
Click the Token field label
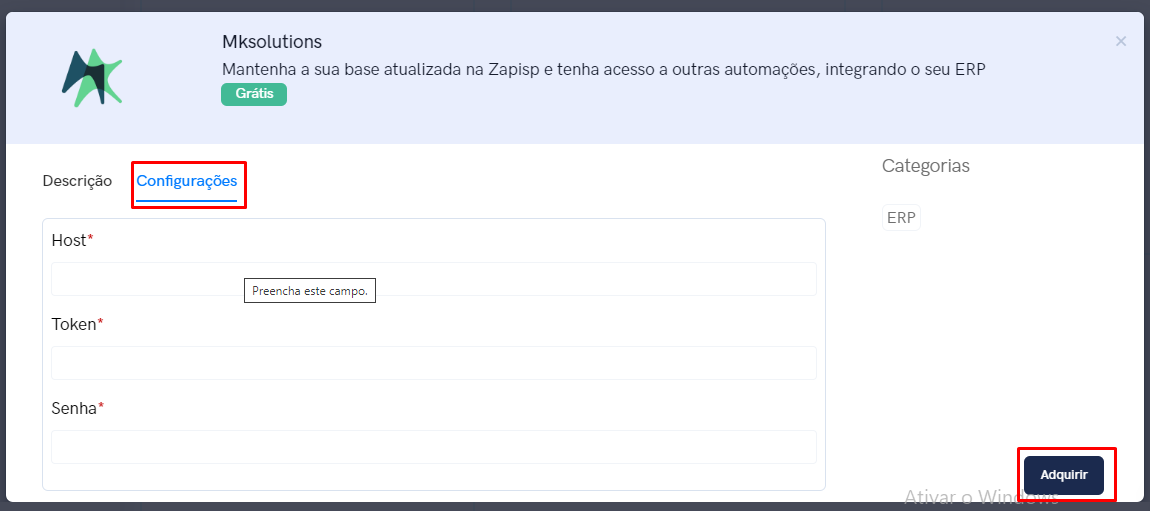[74, 324]
